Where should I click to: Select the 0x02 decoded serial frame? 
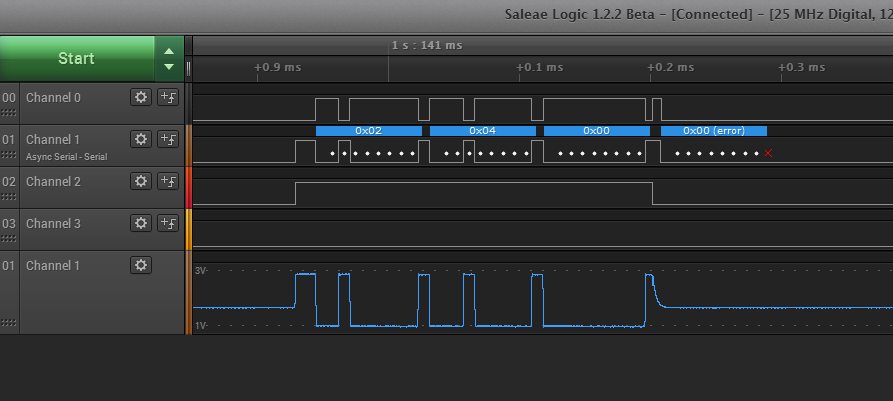click(368, 131)
